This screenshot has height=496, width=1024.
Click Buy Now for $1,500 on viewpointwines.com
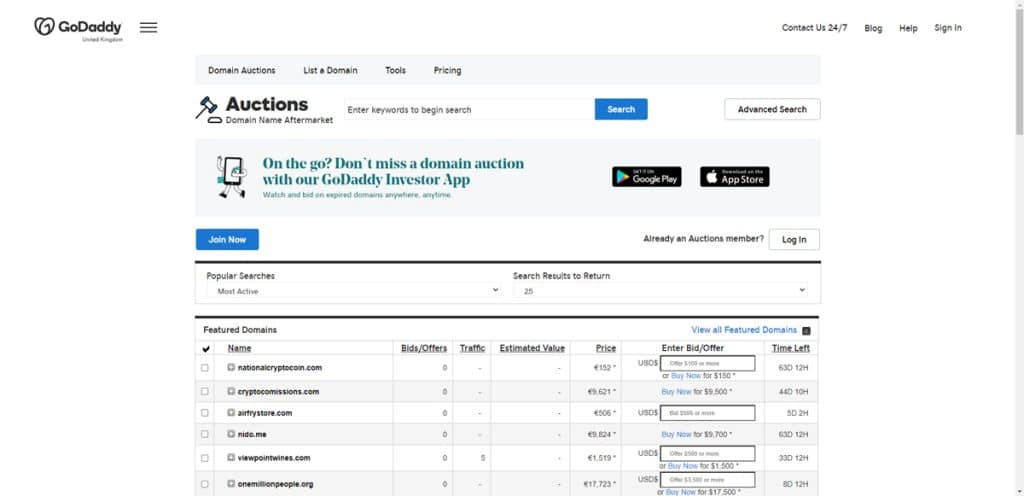[x=682, y=467]
